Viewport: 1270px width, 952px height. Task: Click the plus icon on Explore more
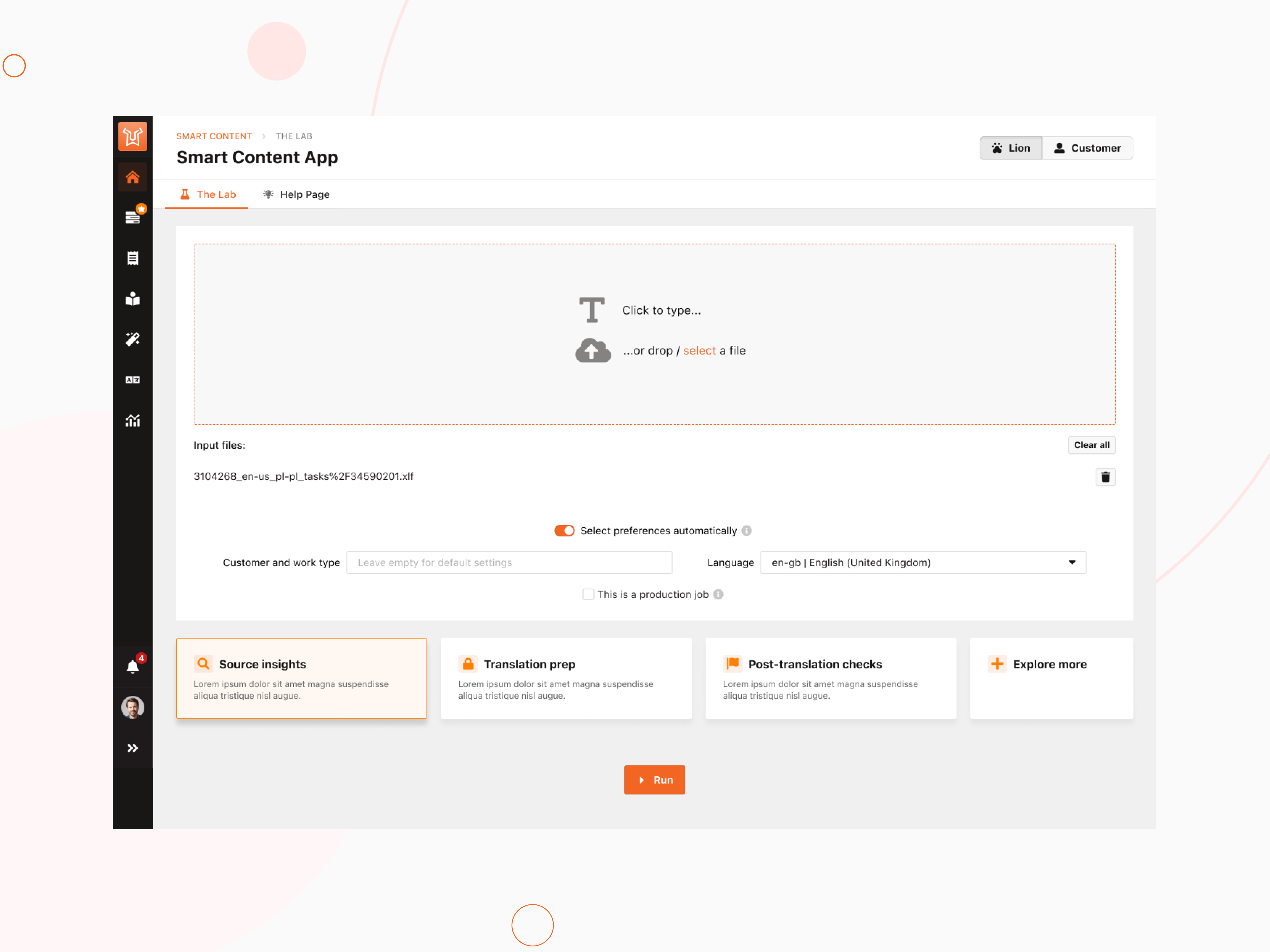pyautogui.click(x=997, y=664)
